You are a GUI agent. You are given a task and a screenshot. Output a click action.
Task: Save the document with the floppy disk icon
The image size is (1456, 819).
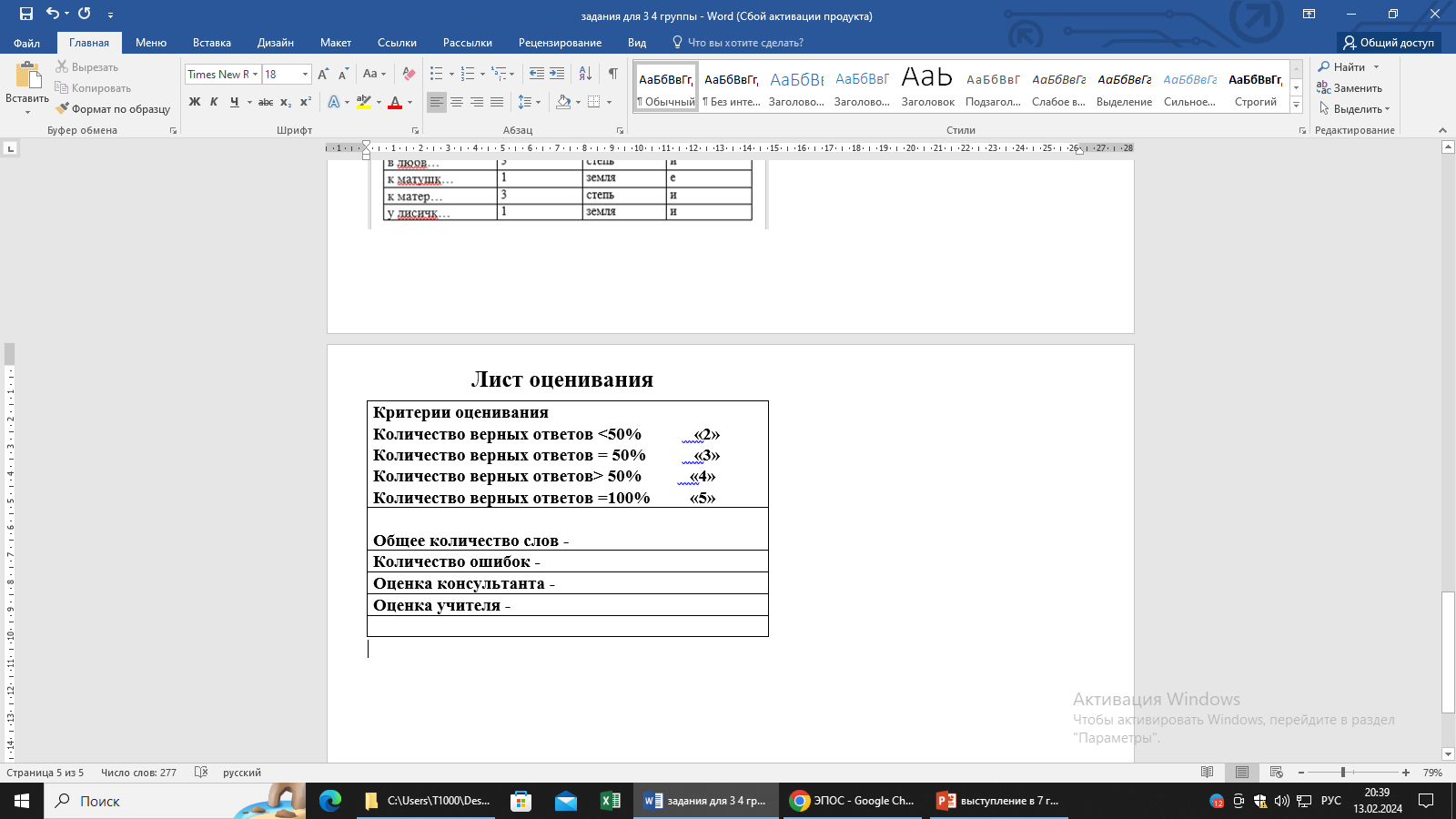pyautogui.click(x=25, y=14)
